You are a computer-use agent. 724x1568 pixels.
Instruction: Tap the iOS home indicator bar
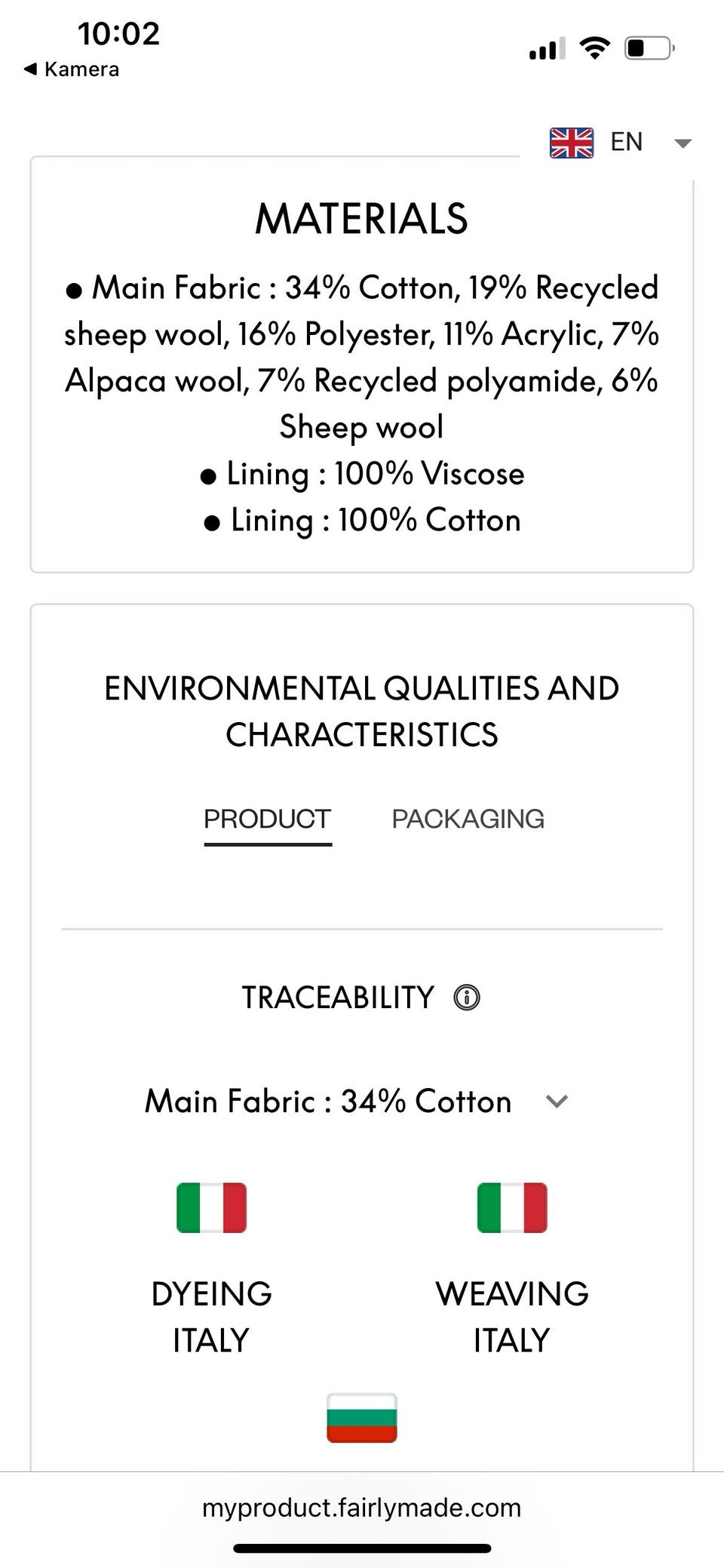coord(362,1548)
